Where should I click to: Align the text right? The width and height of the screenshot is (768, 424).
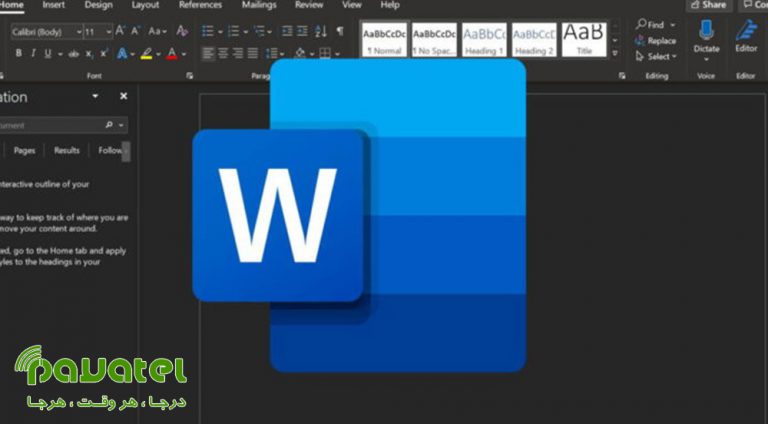(x=238, y=53)
